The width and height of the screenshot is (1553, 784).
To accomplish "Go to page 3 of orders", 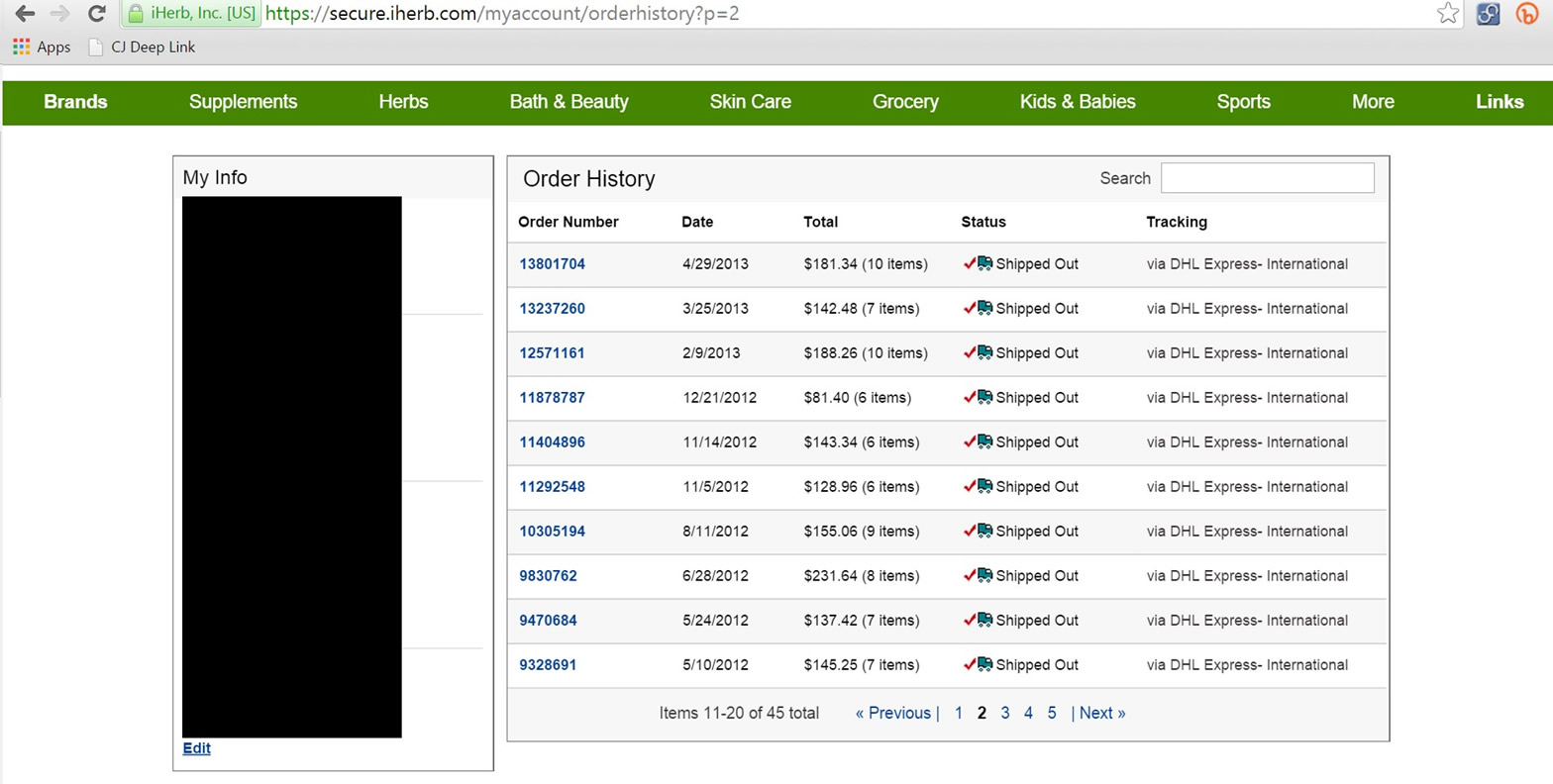I will click(x=1004, y=713).
